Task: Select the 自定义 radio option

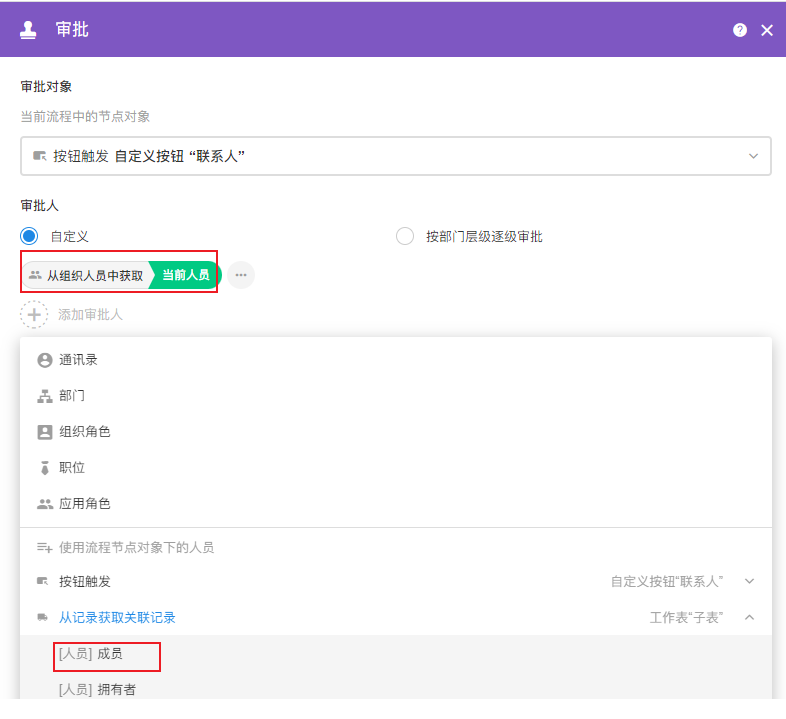Action: [30, 237]
